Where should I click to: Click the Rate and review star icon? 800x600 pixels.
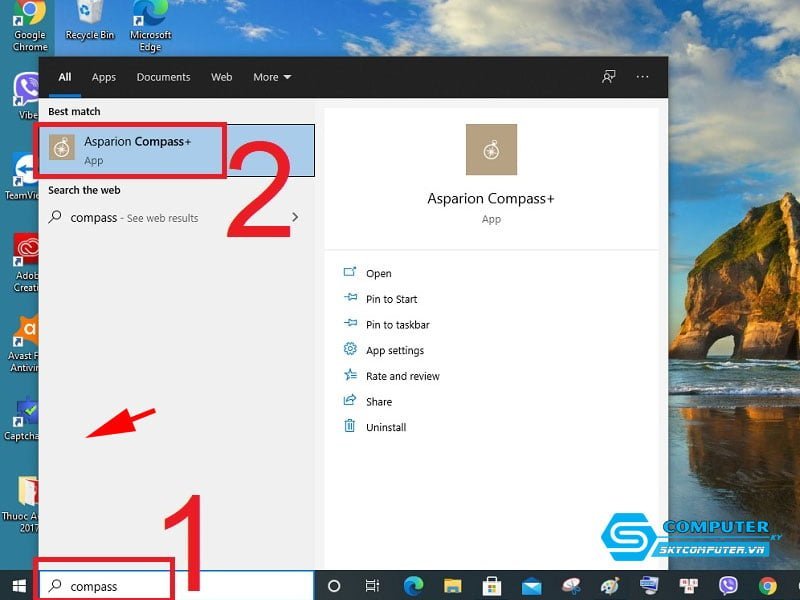point(350,376)
